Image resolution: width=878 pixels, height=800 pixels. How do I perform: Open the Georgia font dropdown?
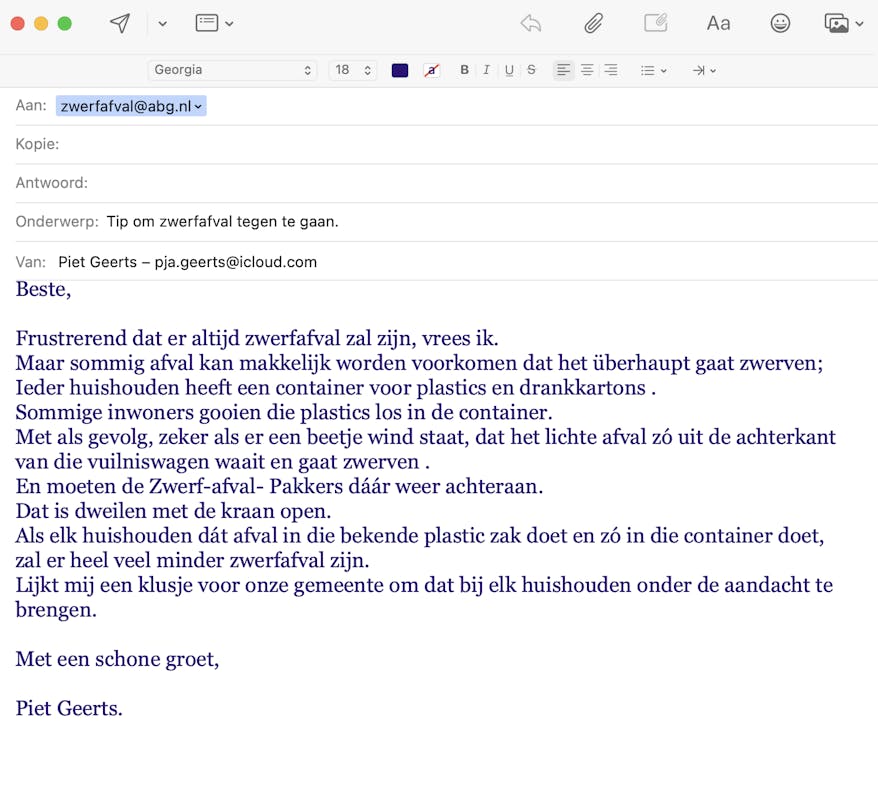coord(232,70)
